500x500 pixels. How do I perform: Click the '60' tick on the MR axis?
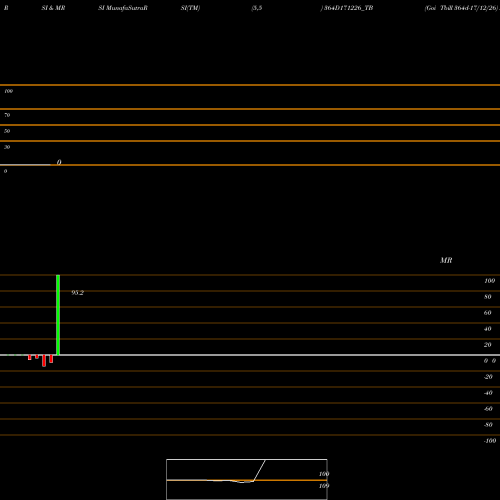tap(488, 313)
